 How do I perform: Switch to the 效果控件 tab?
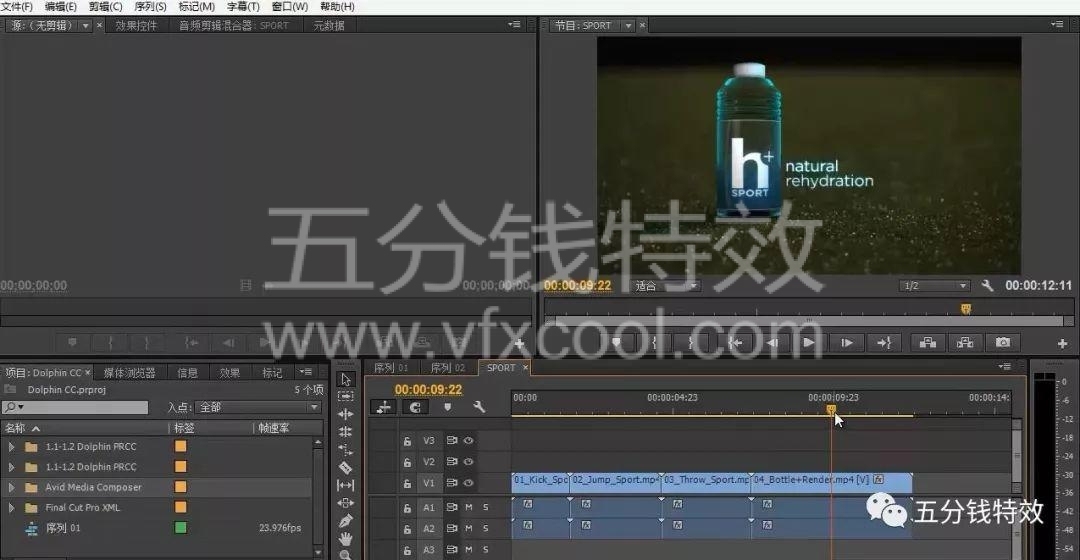pos(136,25)
